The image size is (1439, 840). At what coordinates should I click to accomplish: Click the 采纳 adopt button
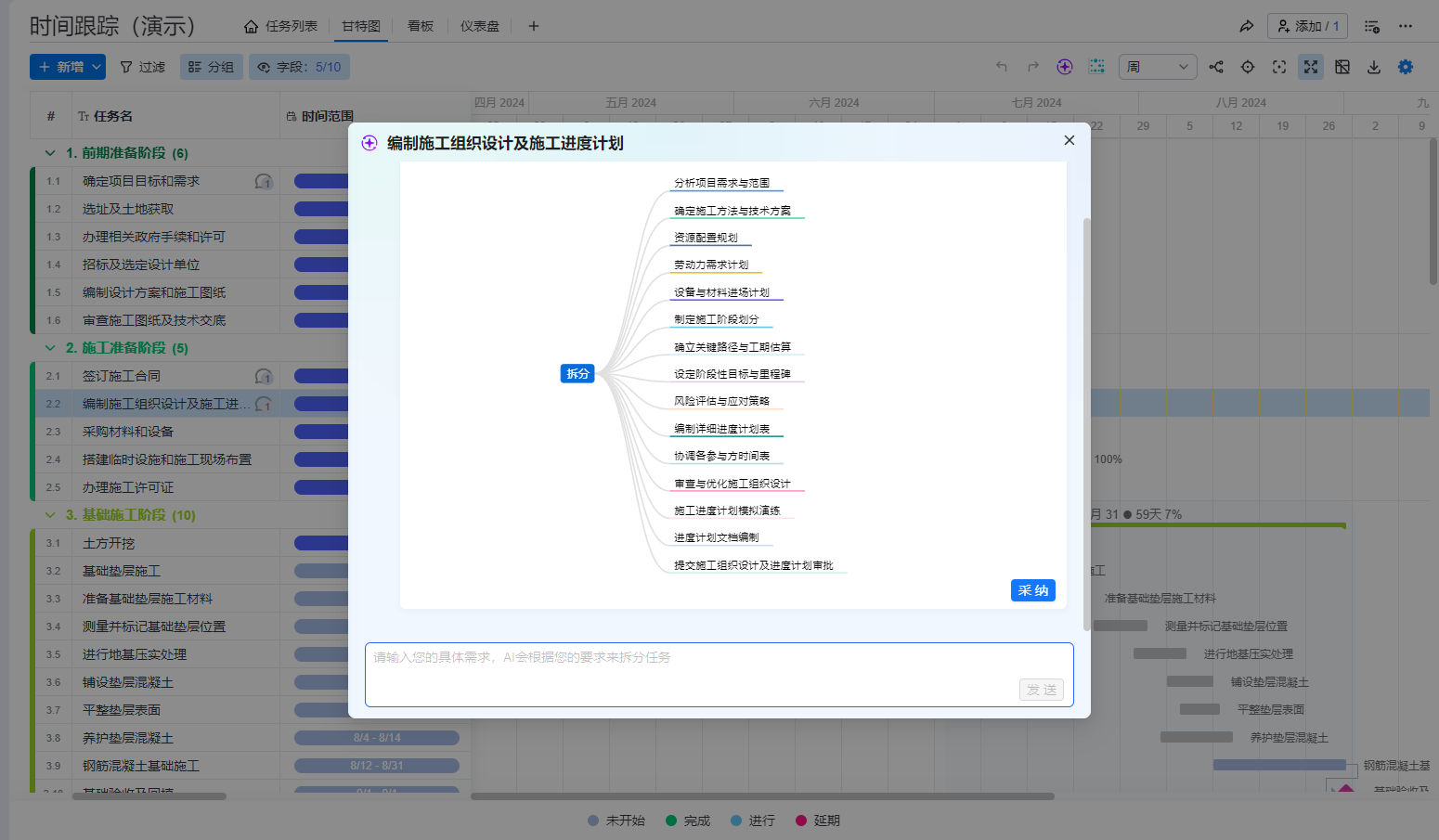(1033, 590)
